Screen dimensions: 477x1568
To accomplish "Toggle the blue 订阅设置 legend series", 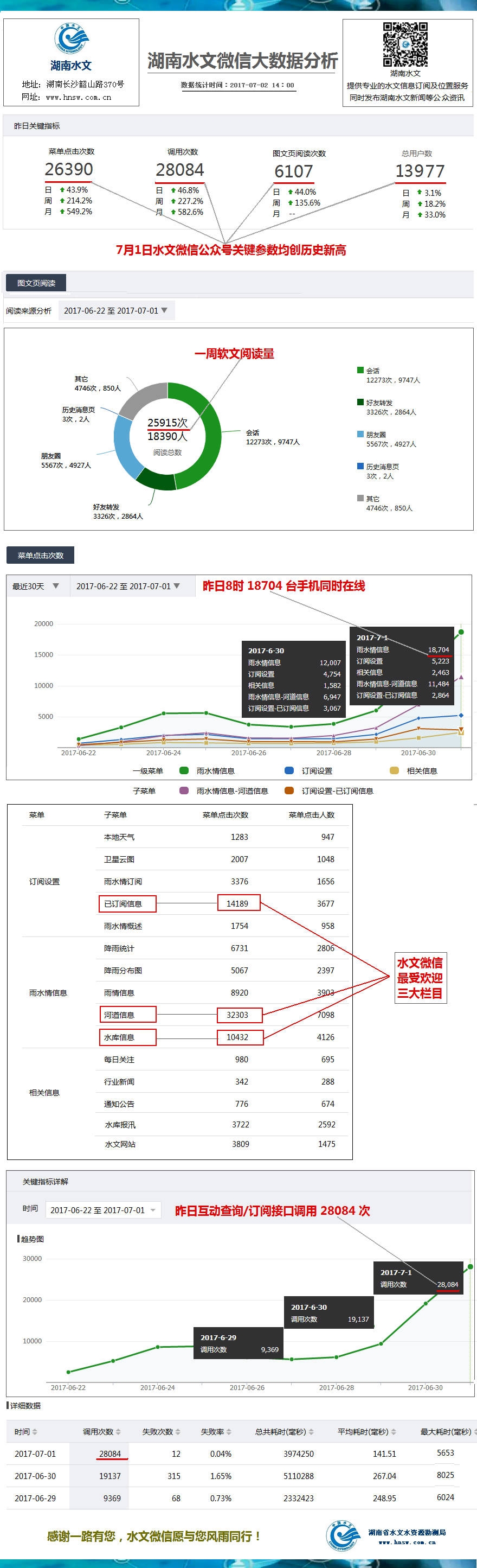I will coord(289,770).
